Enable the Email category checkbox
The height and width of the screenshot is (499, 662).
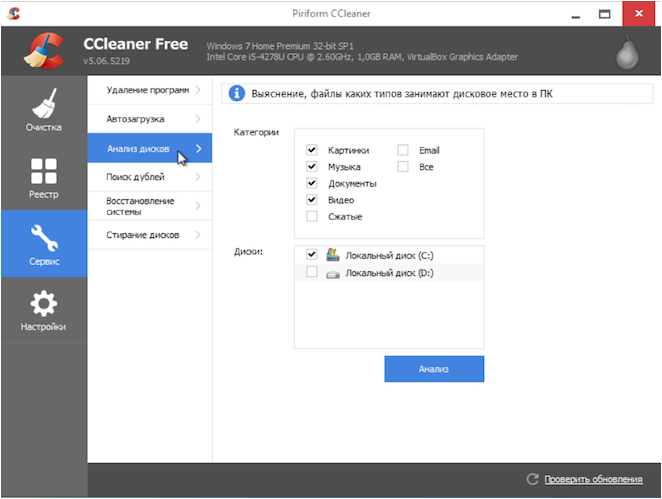(403, 150)
